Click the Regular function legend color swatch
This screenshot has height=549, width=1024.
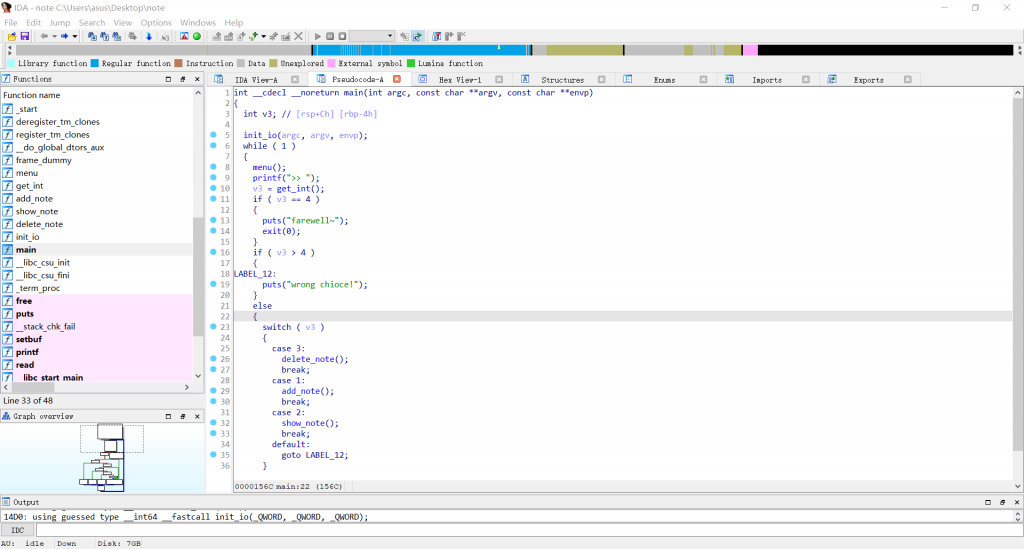pos(95,63)
